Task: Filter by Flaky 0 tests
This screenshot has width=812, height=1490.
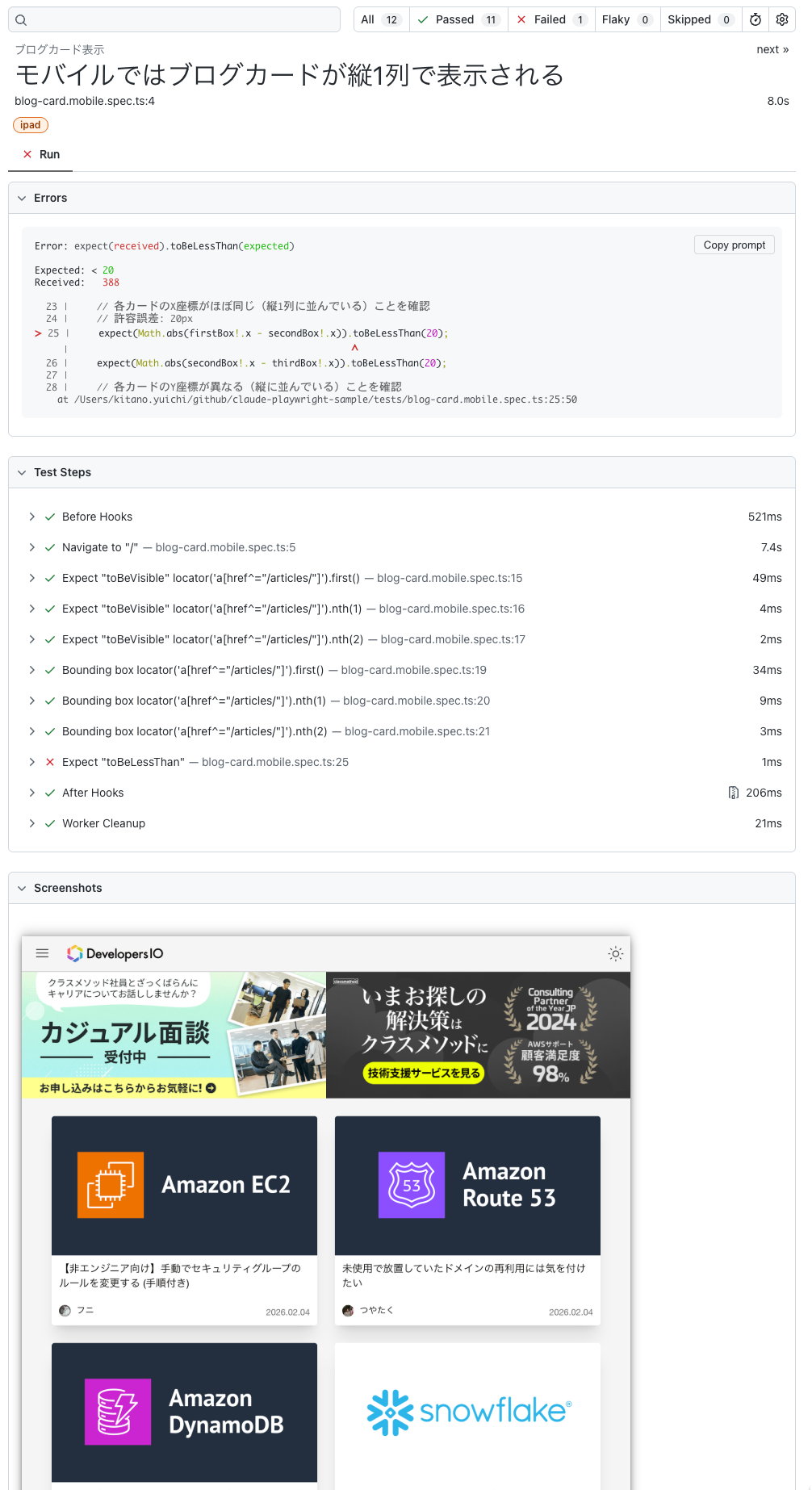Action: click(627, 19)
